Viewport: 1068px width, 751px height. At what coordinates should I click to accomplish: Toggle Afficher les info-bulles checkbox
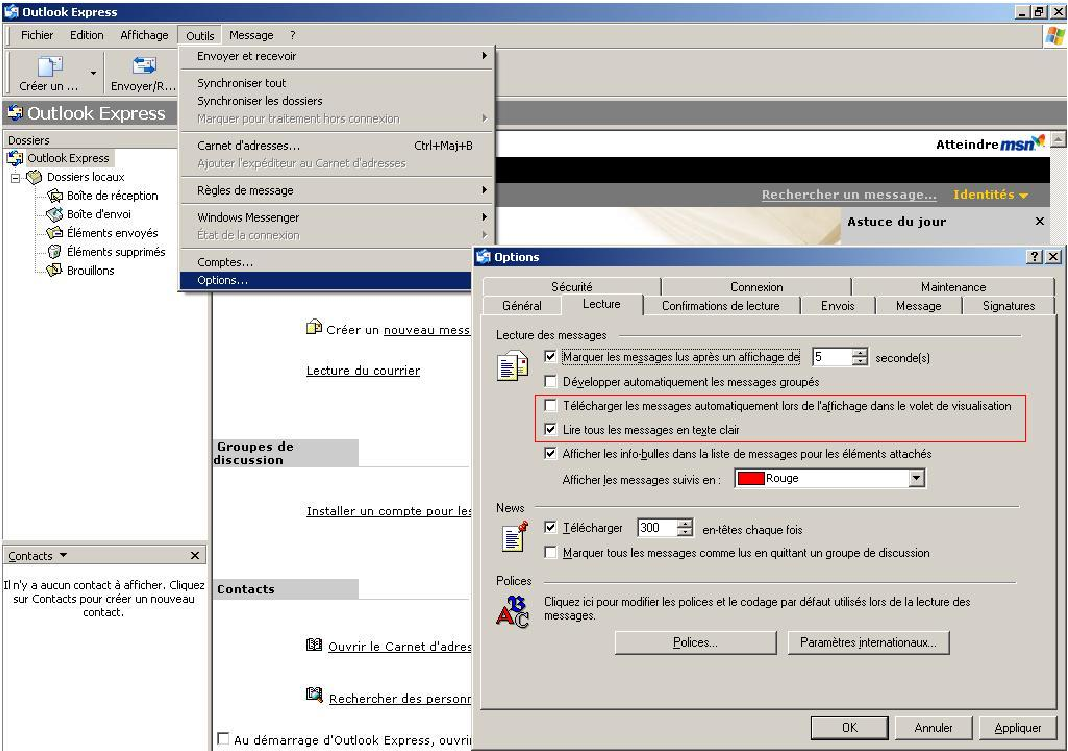pyautogui.click(x=550, y=453)
